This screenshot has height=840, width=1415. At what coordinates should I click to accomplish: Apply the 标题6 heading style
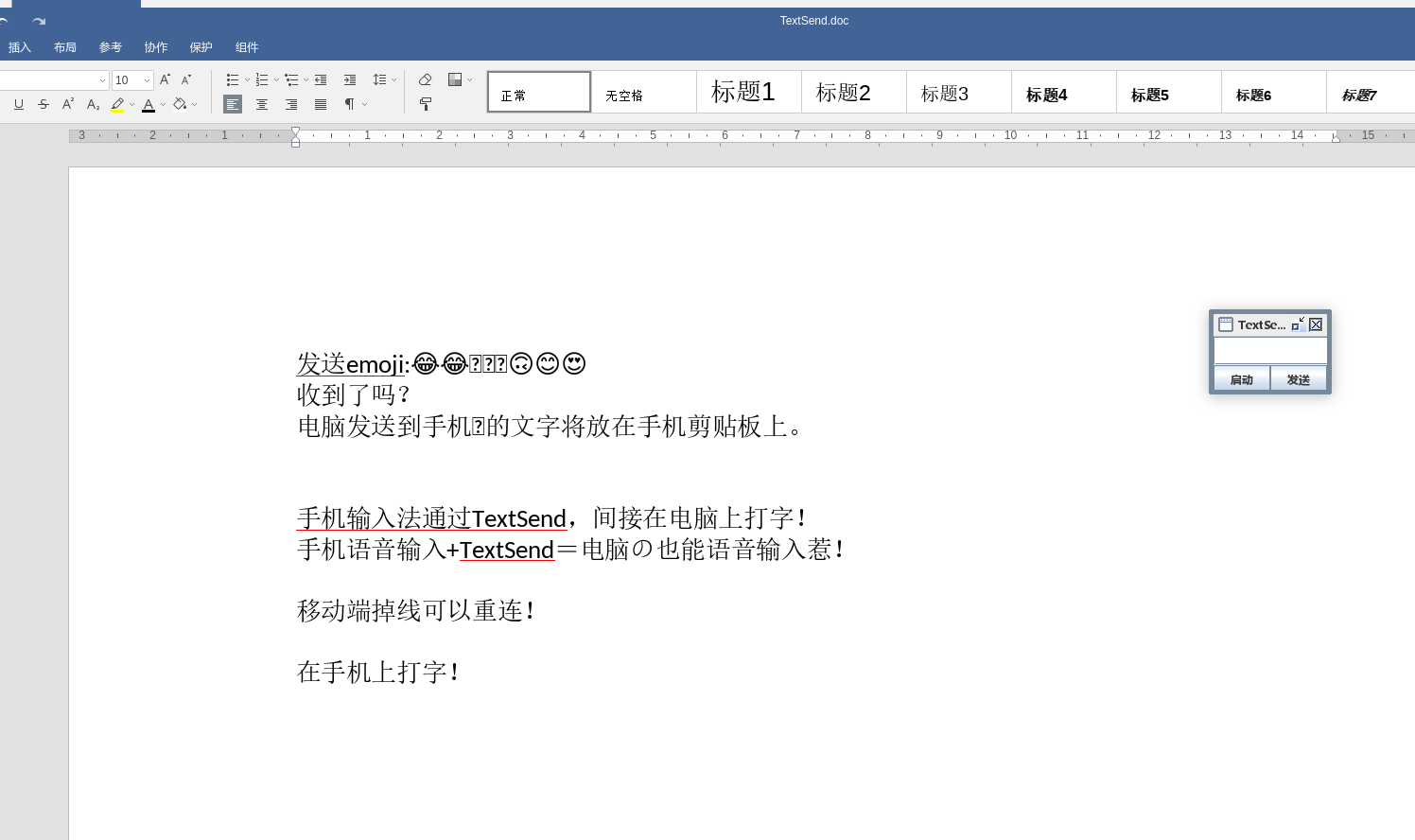(x=1274, y=92)
